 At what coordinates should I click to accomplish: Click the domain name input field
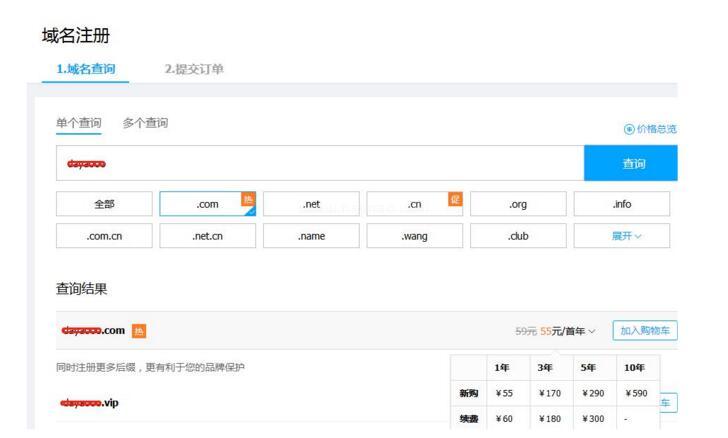(320, 163)
